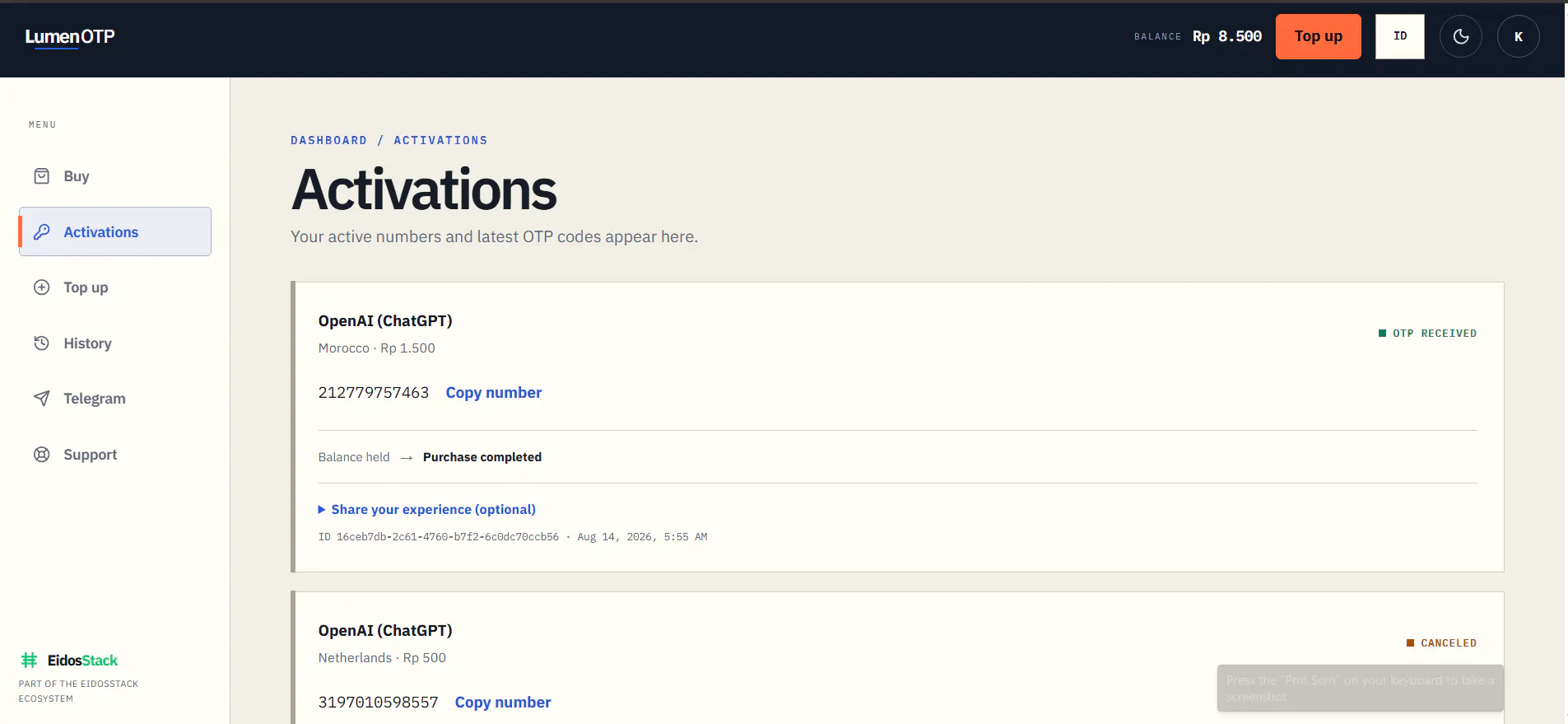The image size is (1568, 724).
Task: Open the Support menu item
Action: coord(115,454)
